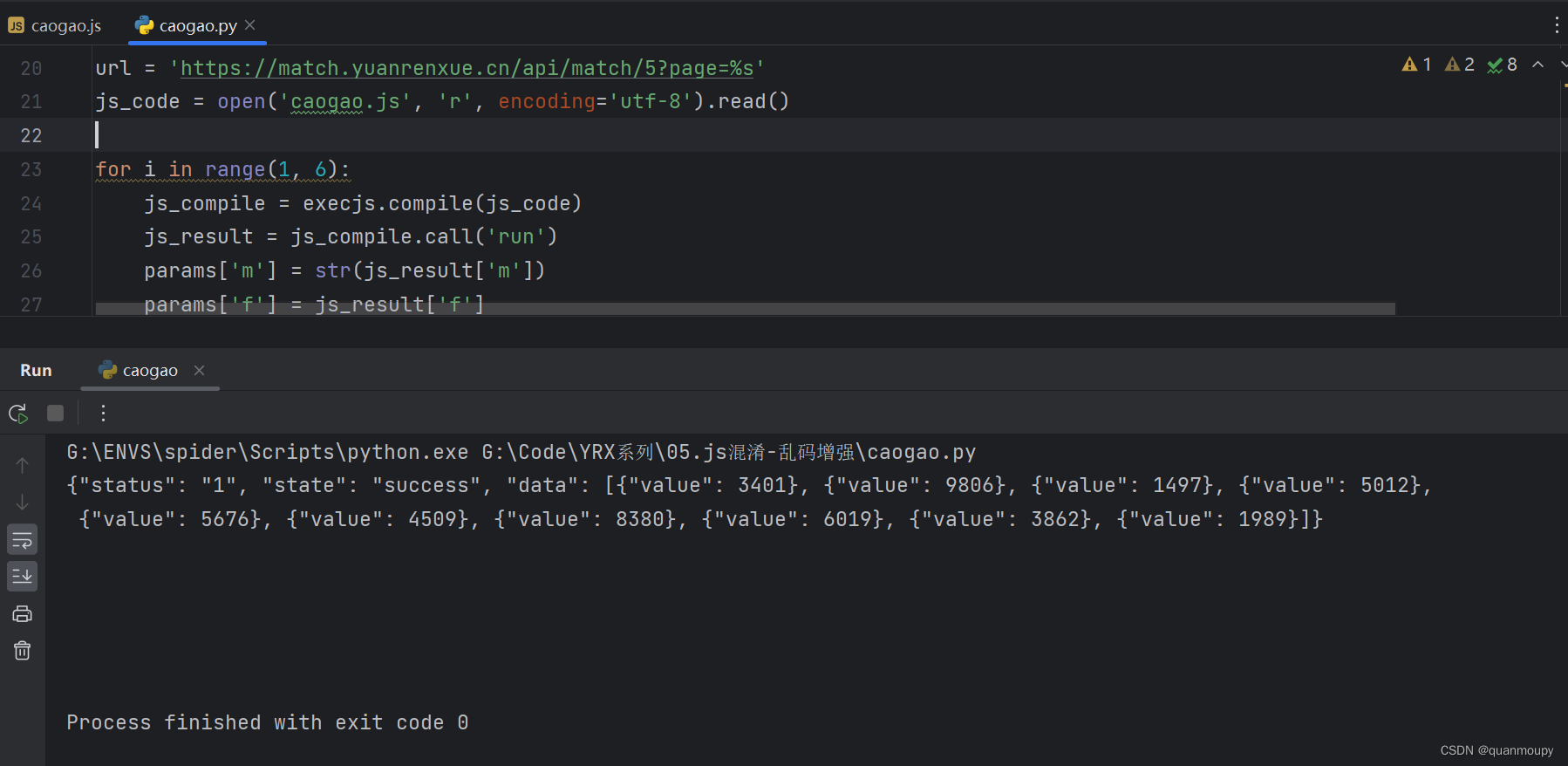
Task: Go to previous highlighted problem arrow
Action: point(1537,65)
